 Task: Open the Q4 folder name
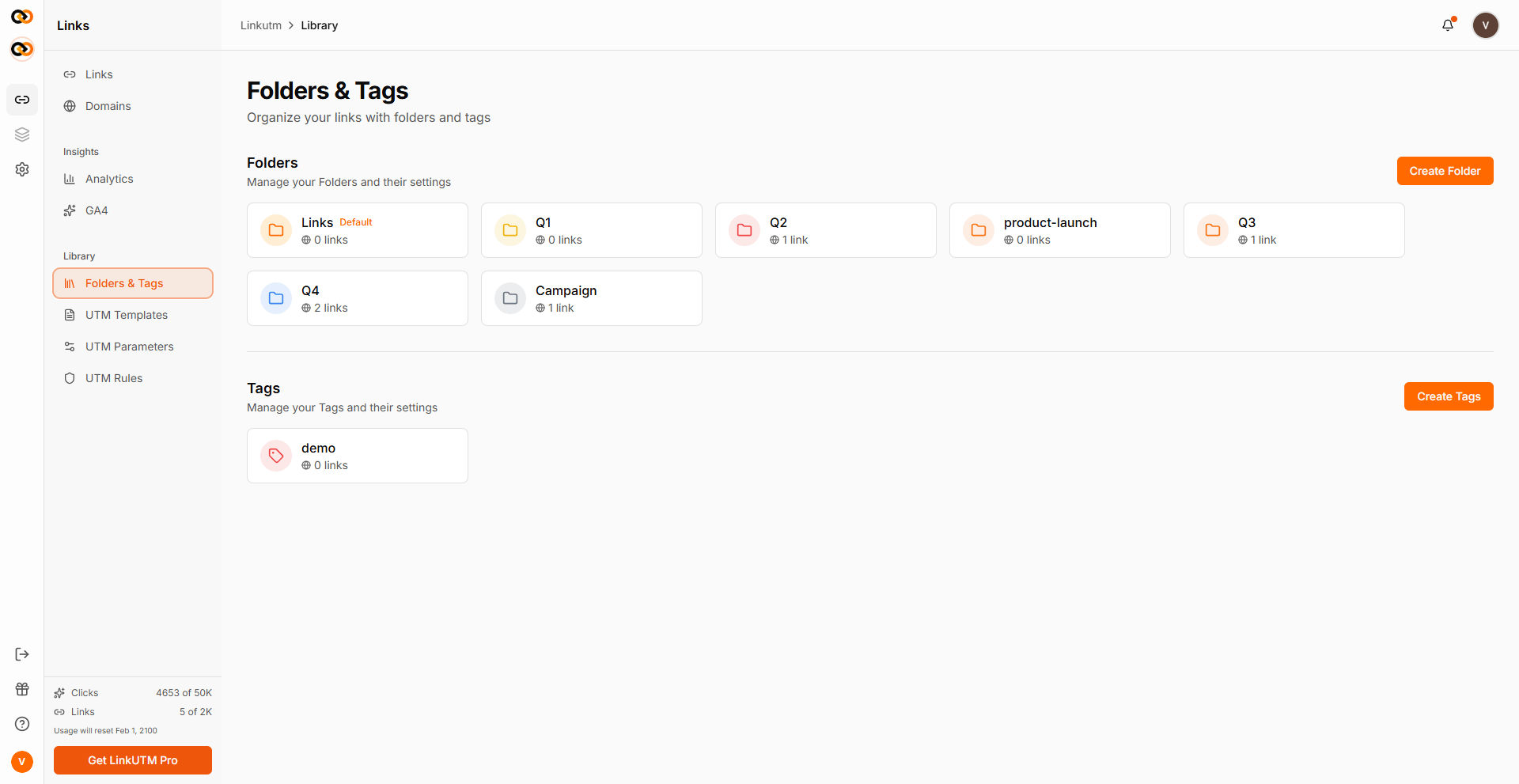tap(310, 290)
